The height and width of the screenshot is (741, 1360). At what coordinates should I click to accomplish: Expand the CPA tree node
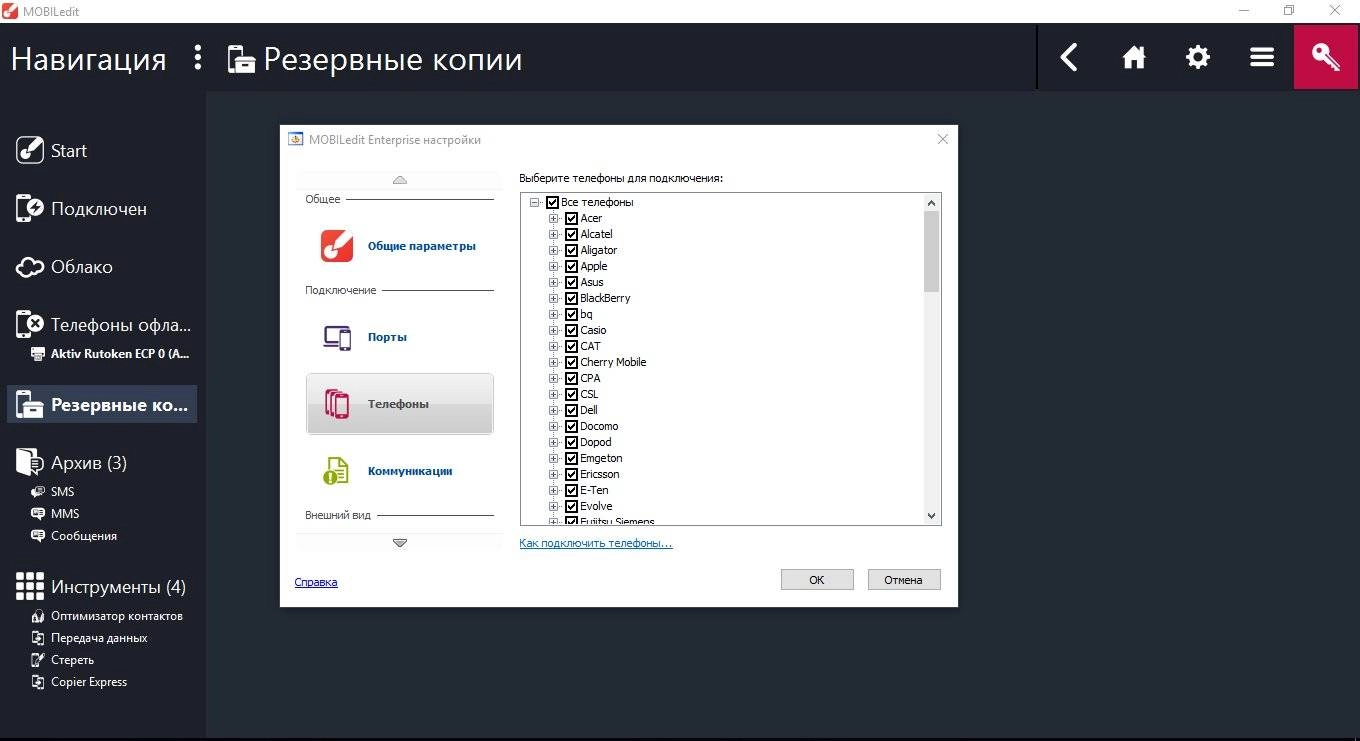pos(554,378)
